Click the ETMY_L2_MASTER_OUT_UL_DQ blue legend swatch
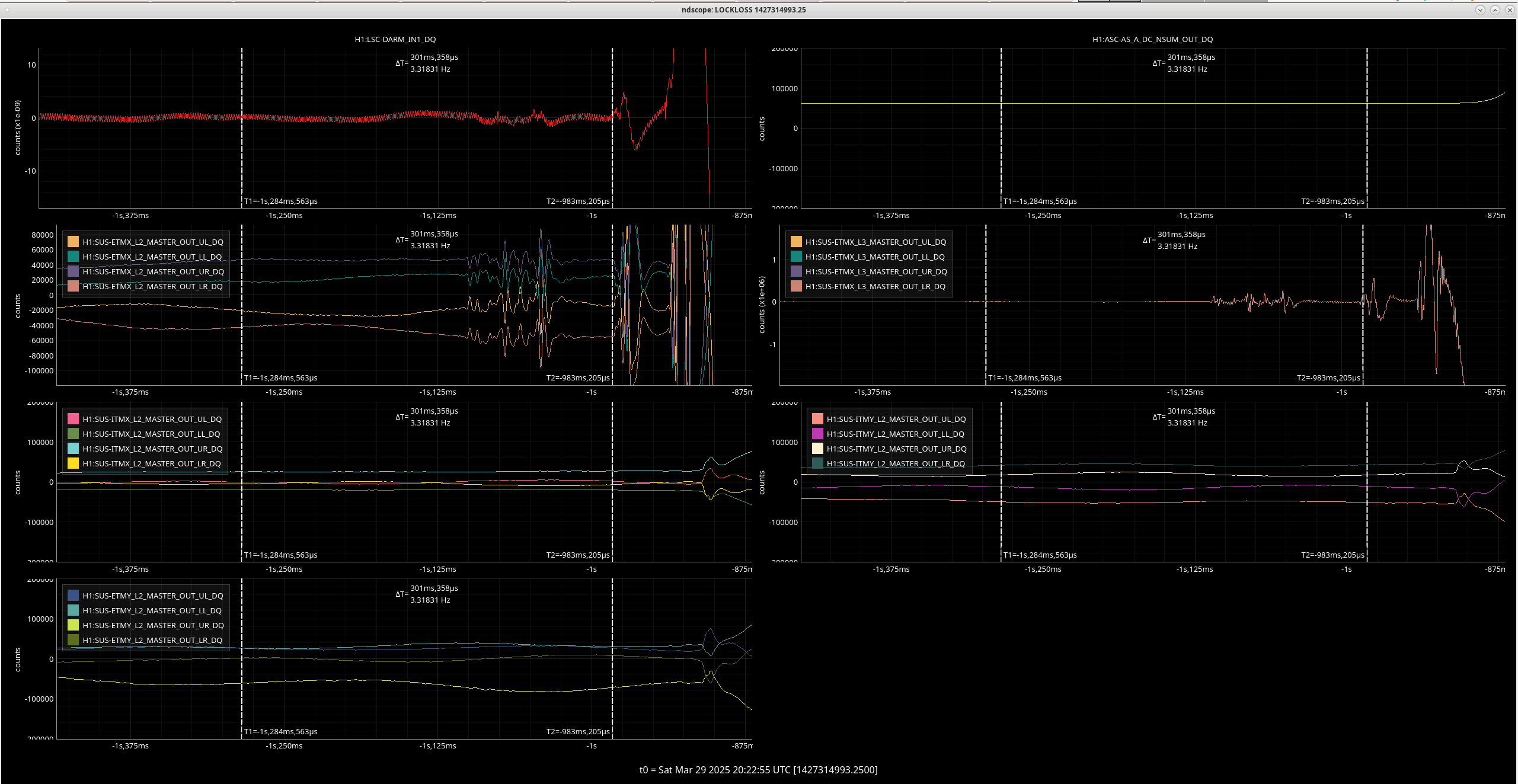 (x=73, y=596)
